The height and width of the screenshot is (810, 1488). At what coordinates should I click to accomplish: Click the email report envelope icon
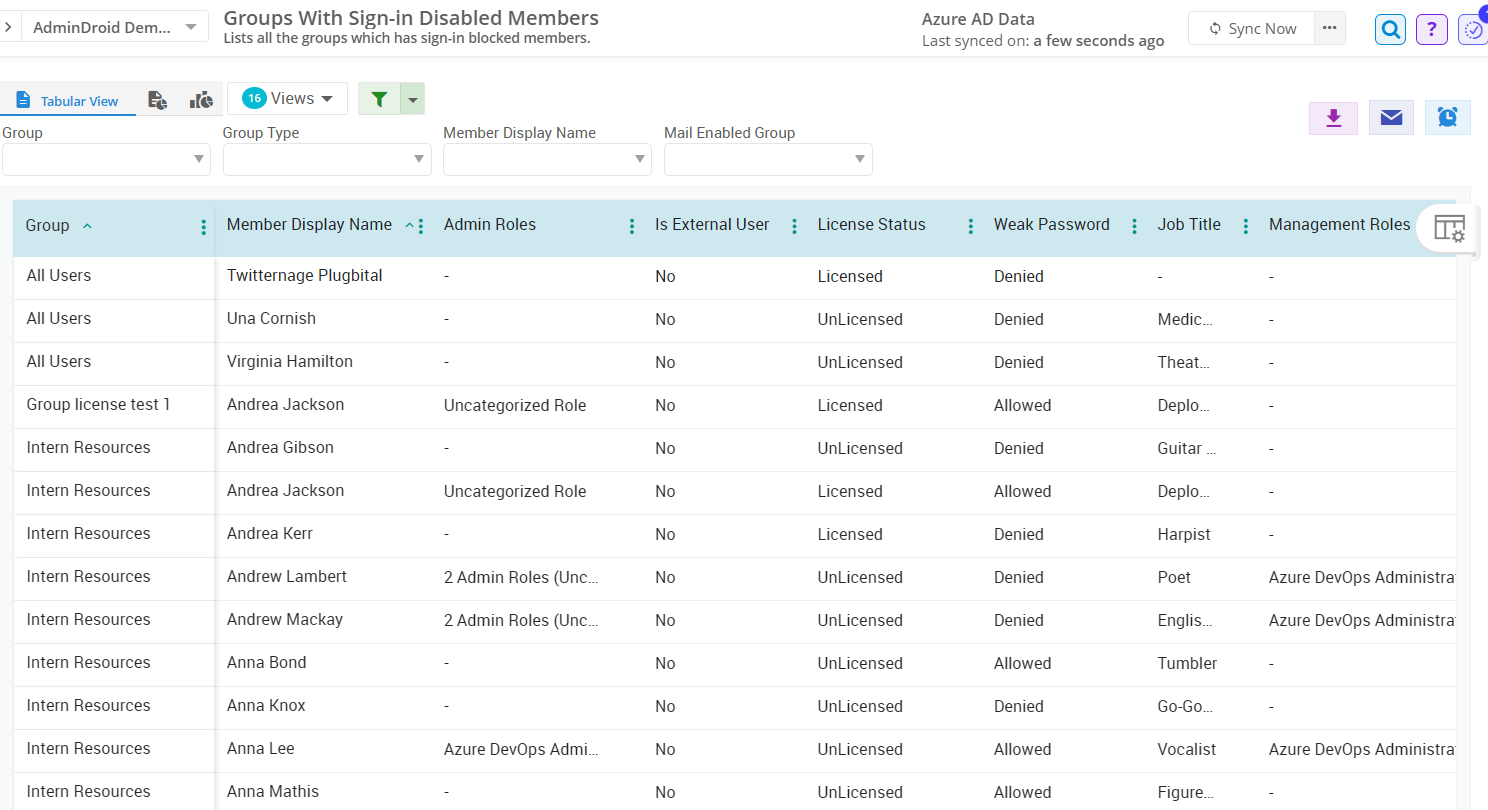click(1391, 118)
